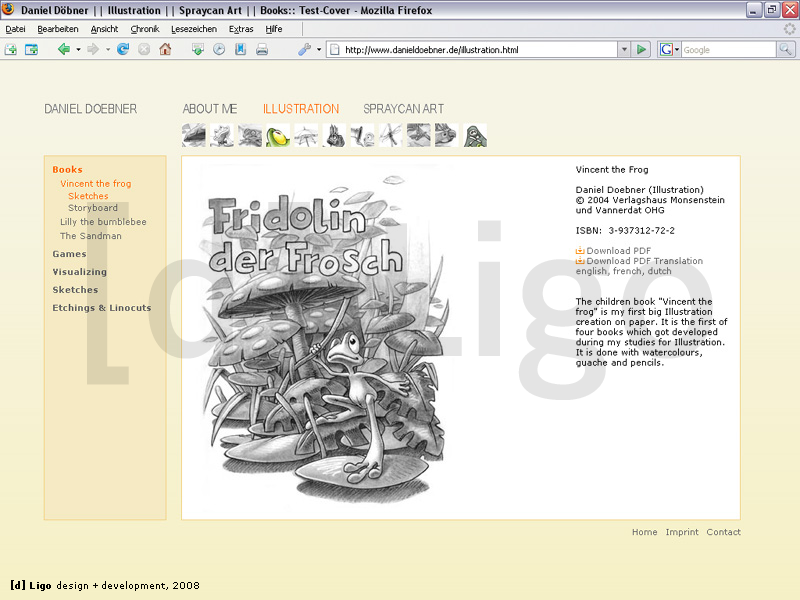Open the ILLUSTRATION section
Image resolution: width=800 pixels, height=600 pixels.
click(301, 109)
